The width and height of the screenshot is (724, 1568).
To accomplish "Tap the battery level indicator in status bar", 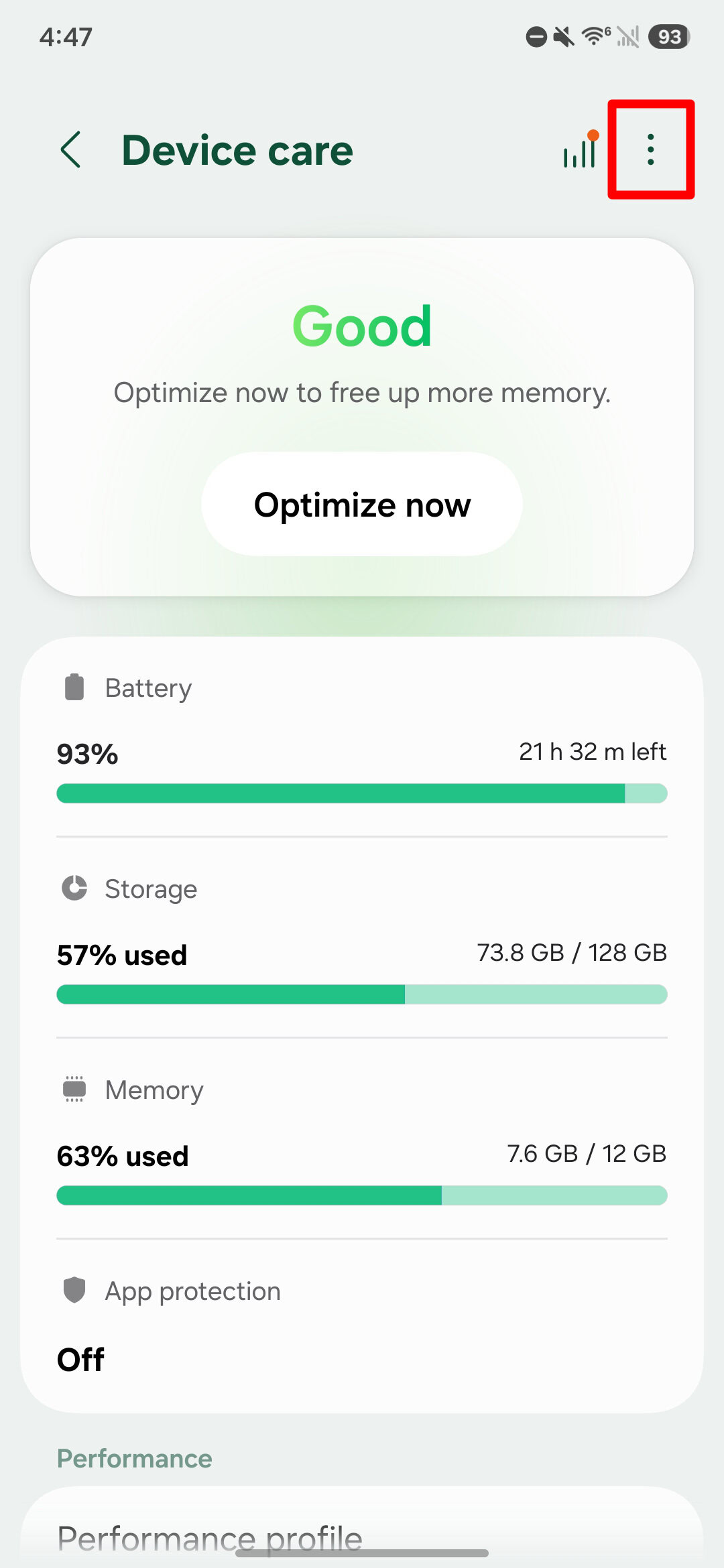I will (669, 37).
